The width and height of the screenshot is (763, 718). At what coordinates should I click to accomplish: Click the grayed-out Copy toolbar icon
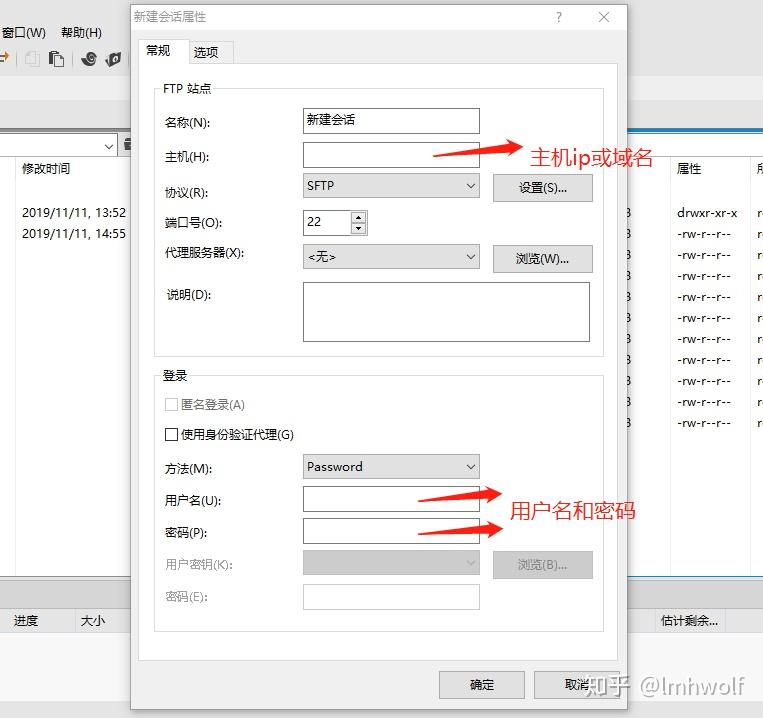(x=32, y=59)
